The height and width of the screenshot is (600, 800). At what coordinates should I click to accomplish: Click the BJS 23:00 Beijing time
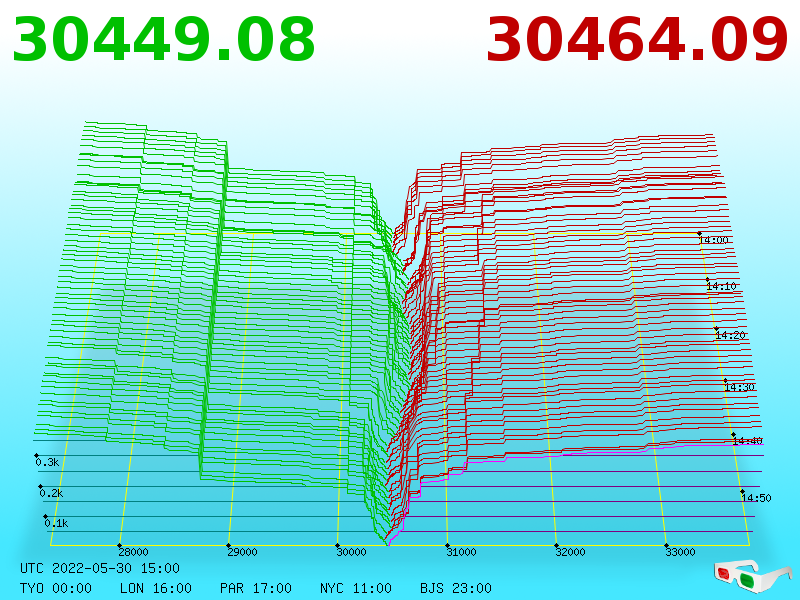pyautogui.click(x=456, y=588)
